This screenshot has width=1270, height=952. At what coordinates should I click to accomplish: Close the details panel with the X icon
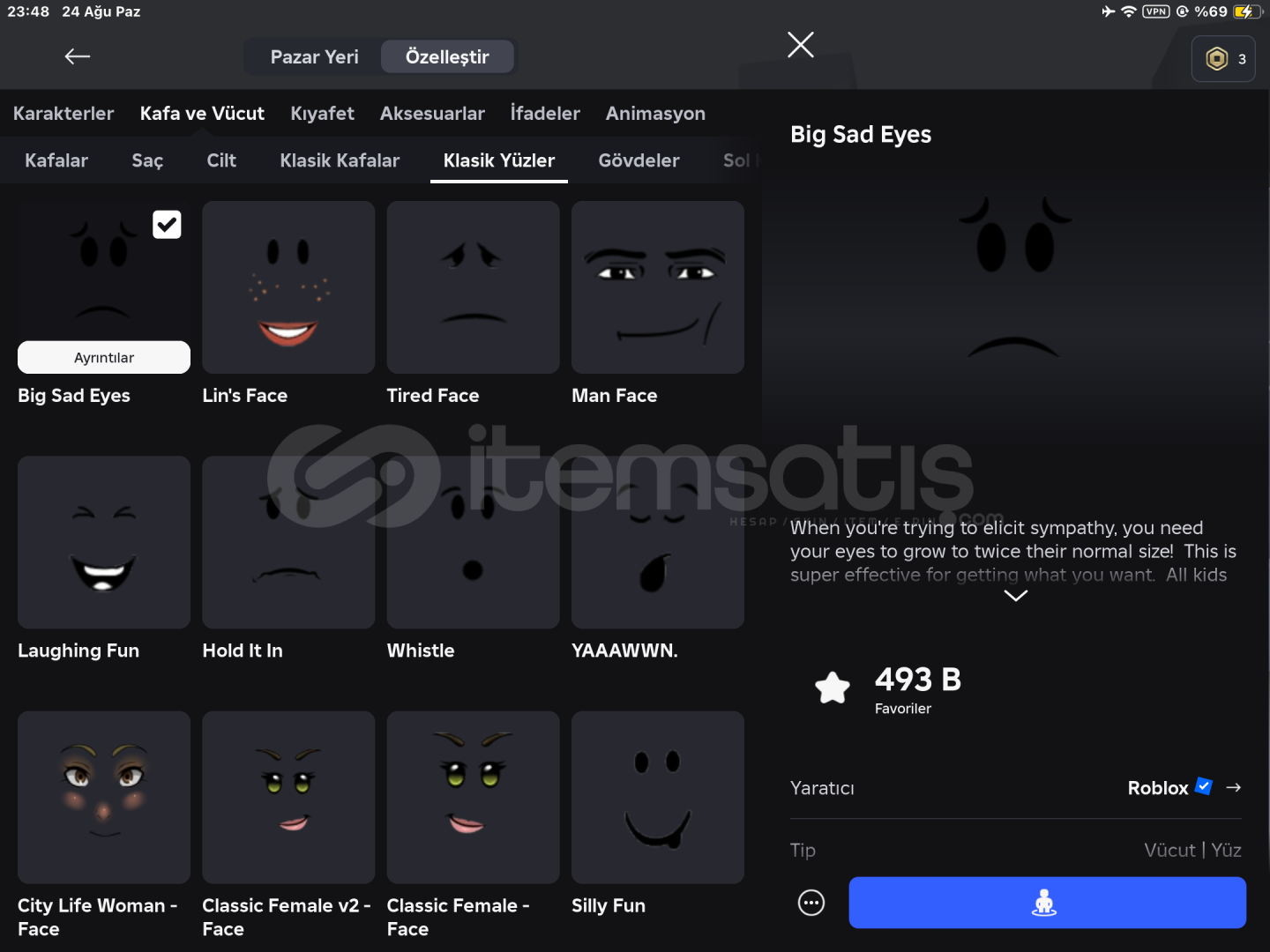pos(801,45)
